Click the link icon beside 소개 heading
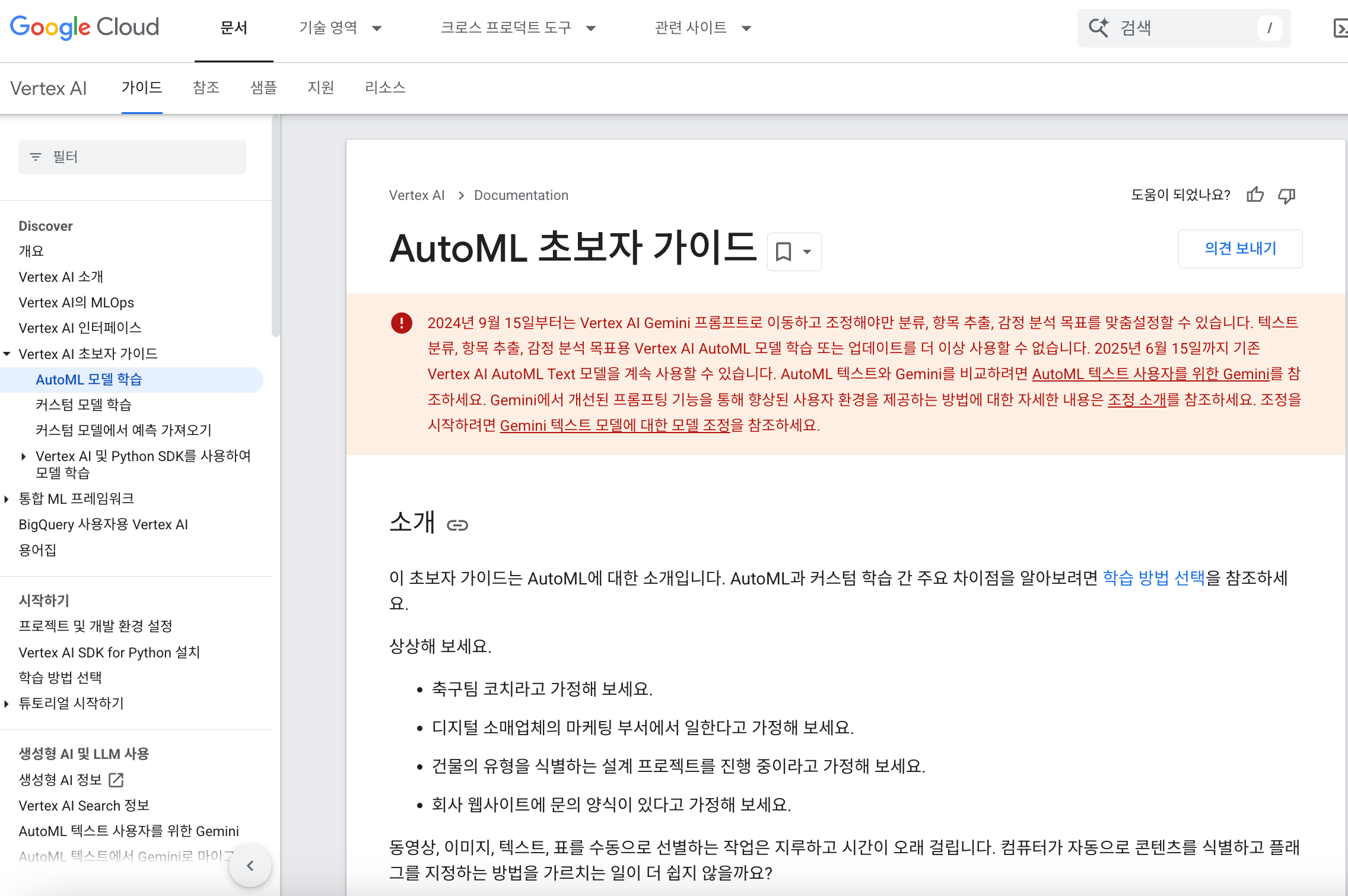 pyautogui.click(x=457, y=525)
